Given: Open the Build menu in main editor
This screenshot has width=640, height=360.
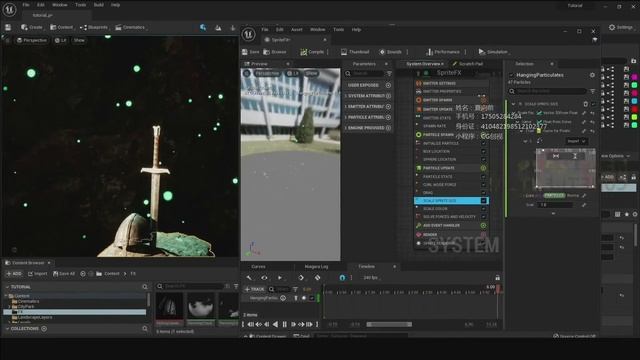Looking at the screenshot, I should click(98, 5).
